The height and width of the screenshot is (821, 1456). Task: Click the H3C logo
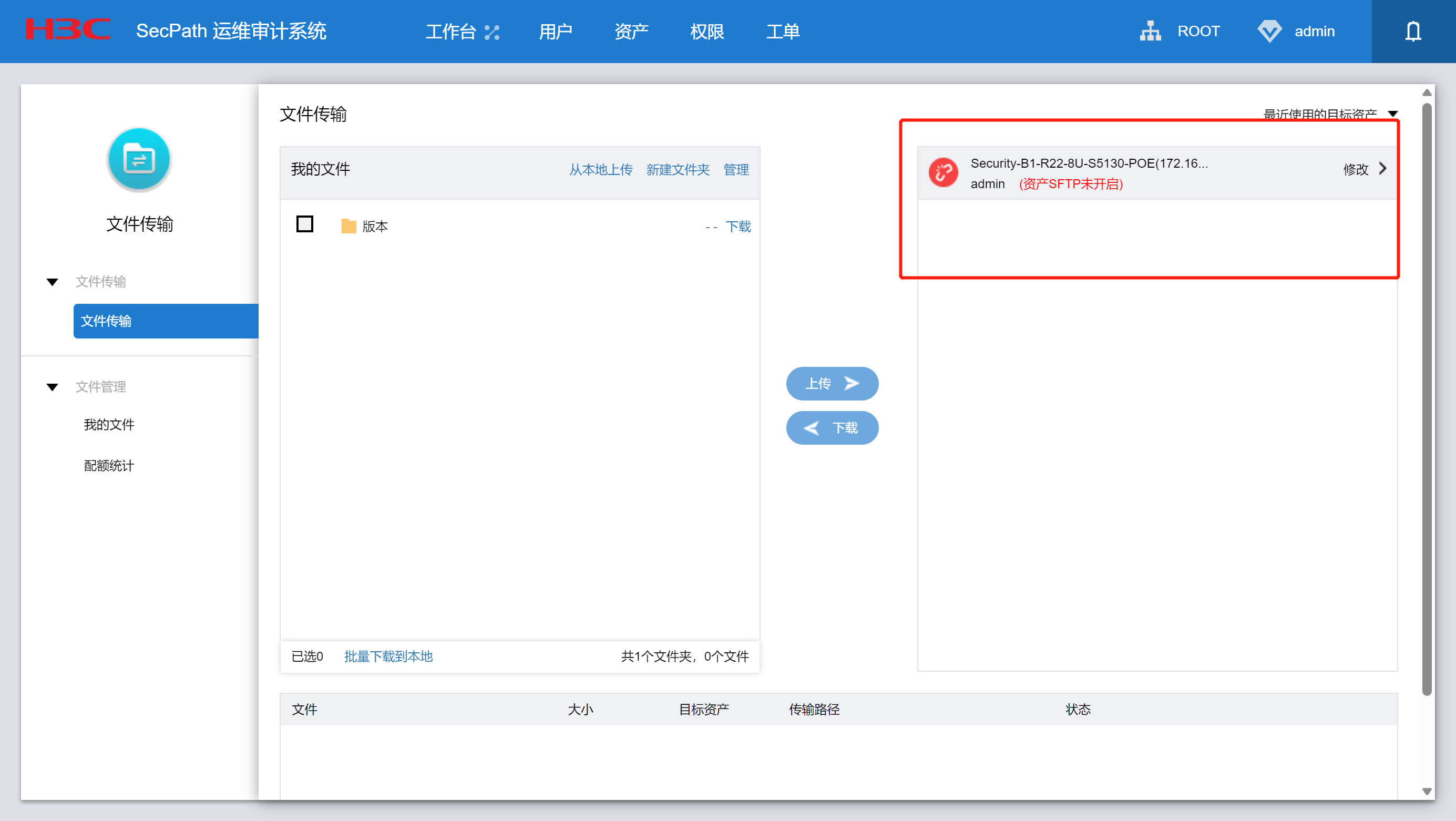[68, 29]
